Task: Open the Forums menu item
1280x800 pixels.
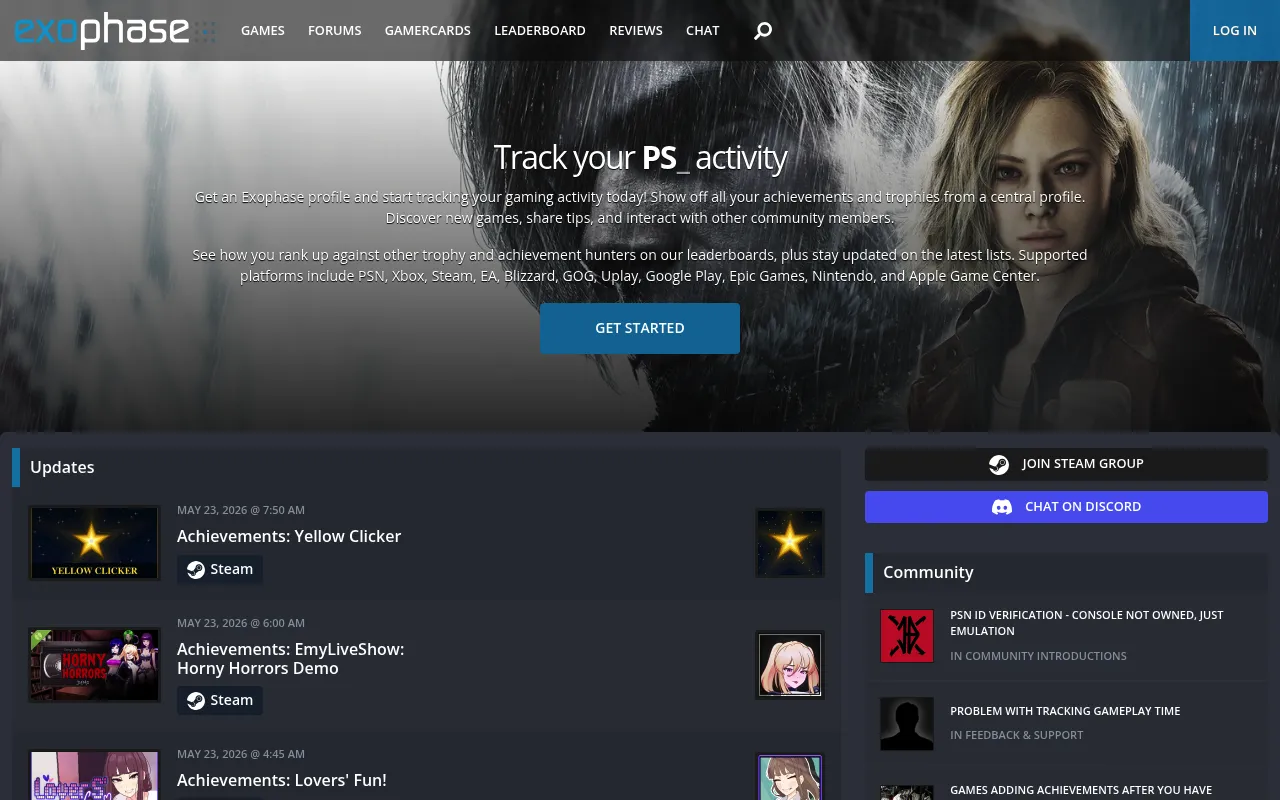Action: coord(335,30)
